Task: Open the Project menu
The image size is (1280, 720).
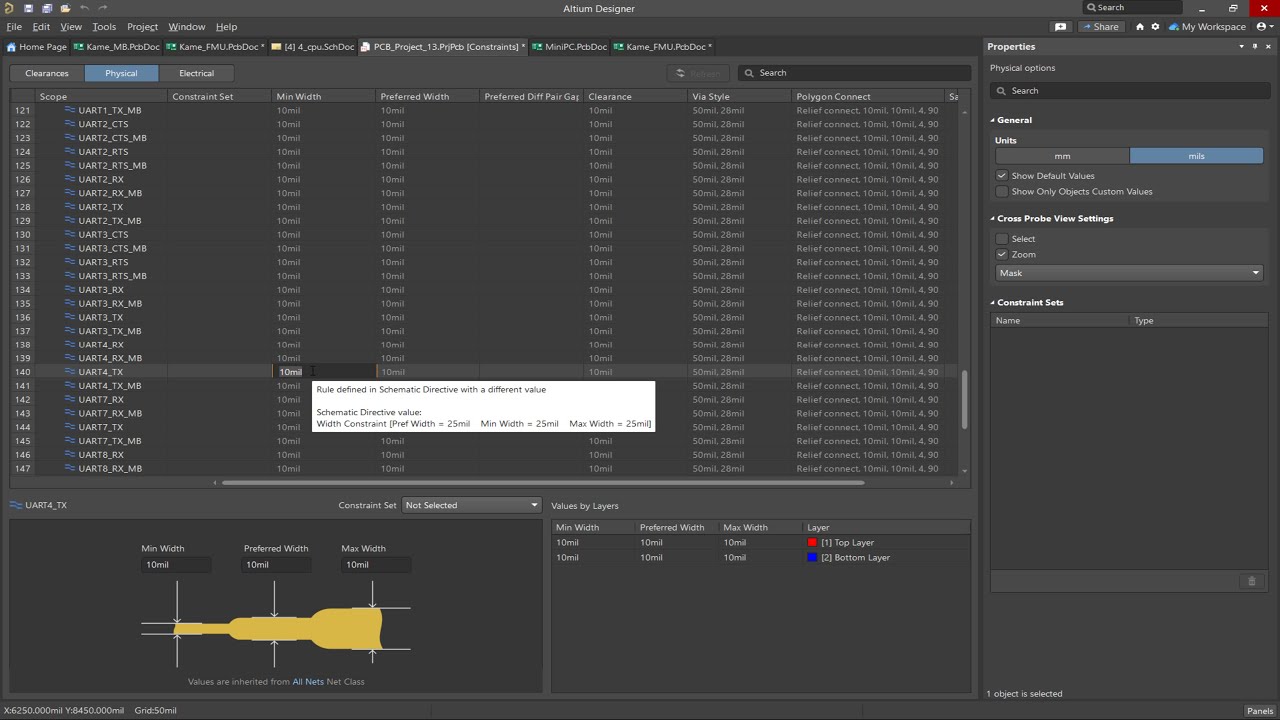Action: tap(142, 27)
